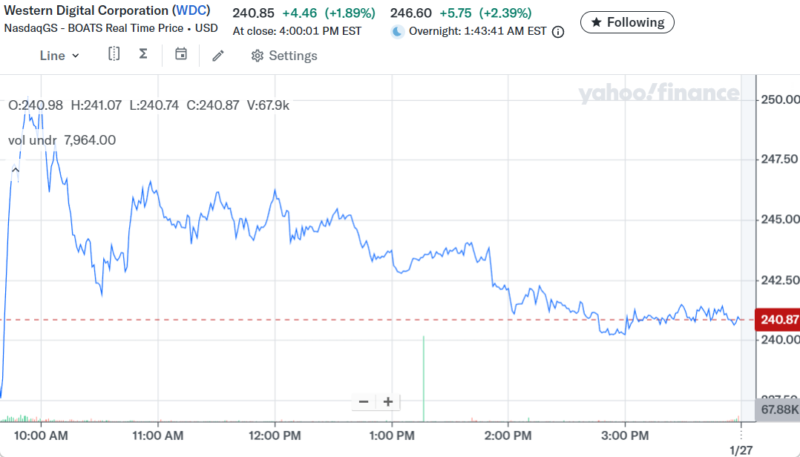The width and height of the screenshot is (800, 457).
Task: Click the 1/27 date marker
Action: pyautogui.click(x=740, y=451)
